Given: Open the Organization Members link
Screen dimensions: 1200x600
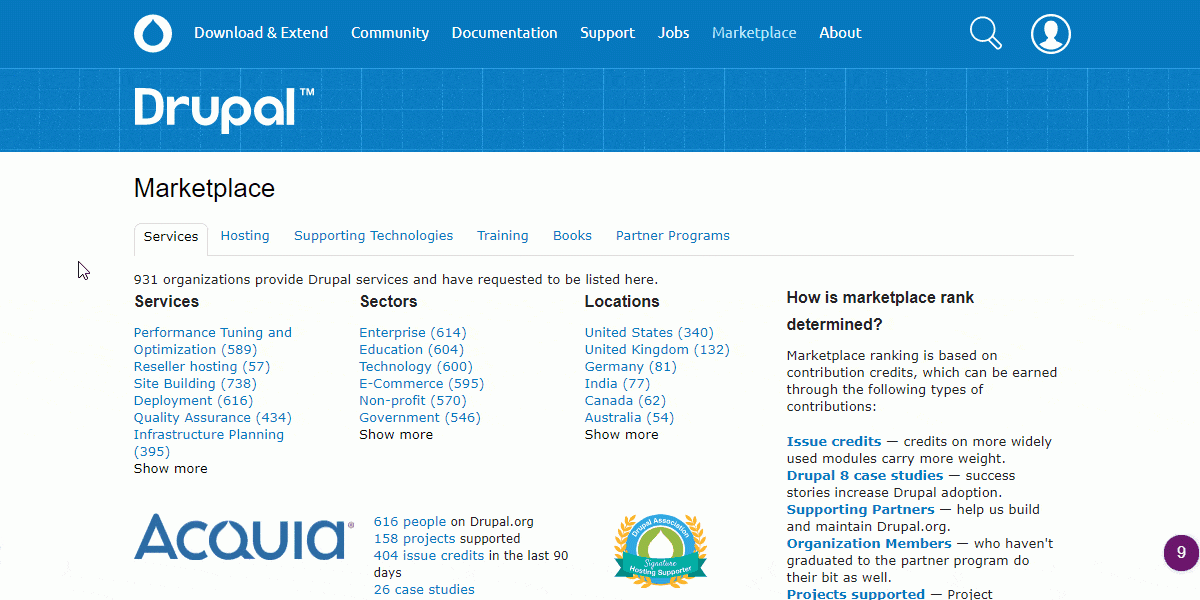Looking at the screenshot, I should click(869, 544).
